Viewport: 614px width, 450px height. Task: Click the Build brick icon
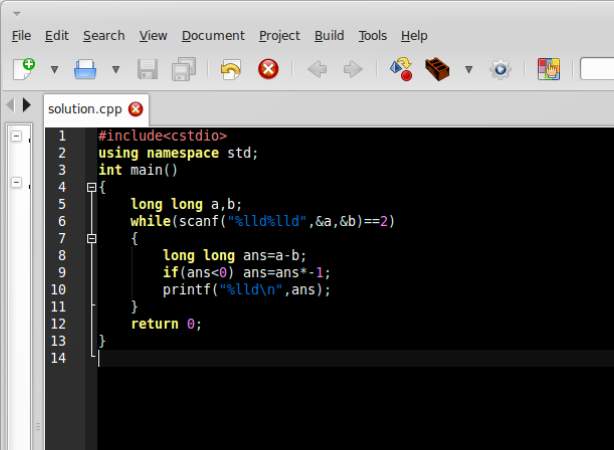coord(437,69)
